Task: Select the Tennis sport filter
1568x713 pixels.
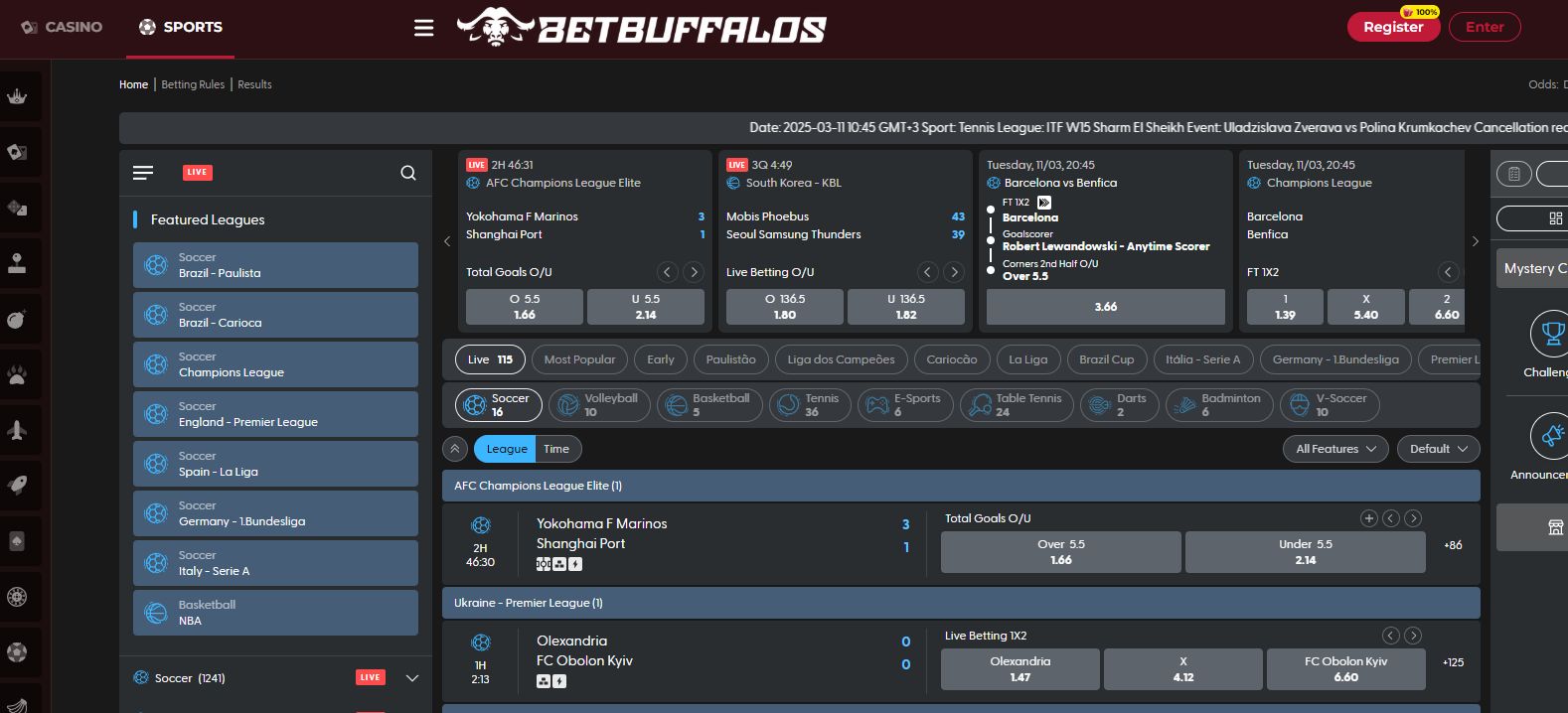Action: [x=810, y=405]
